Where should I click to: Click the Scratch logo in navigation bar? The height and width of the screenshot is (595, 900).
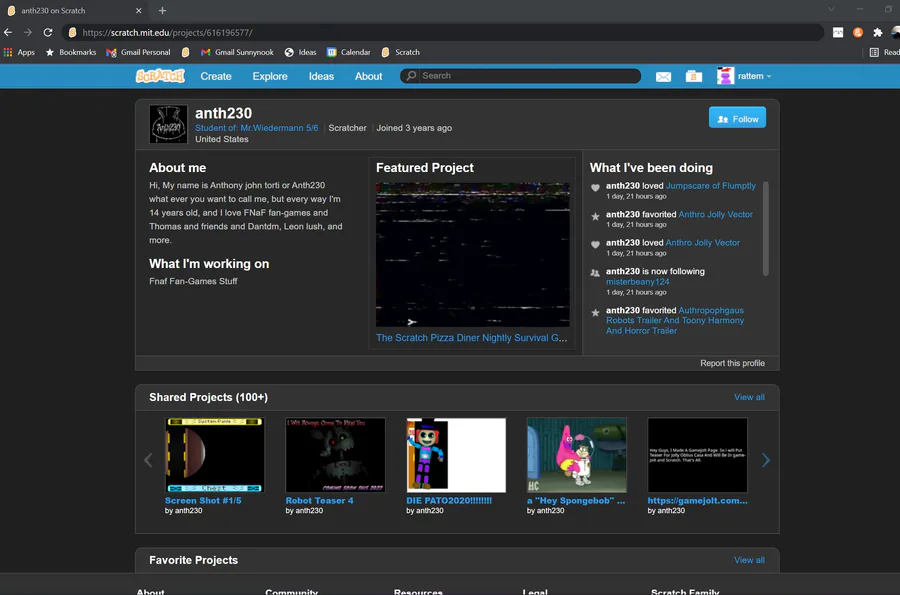160,76
